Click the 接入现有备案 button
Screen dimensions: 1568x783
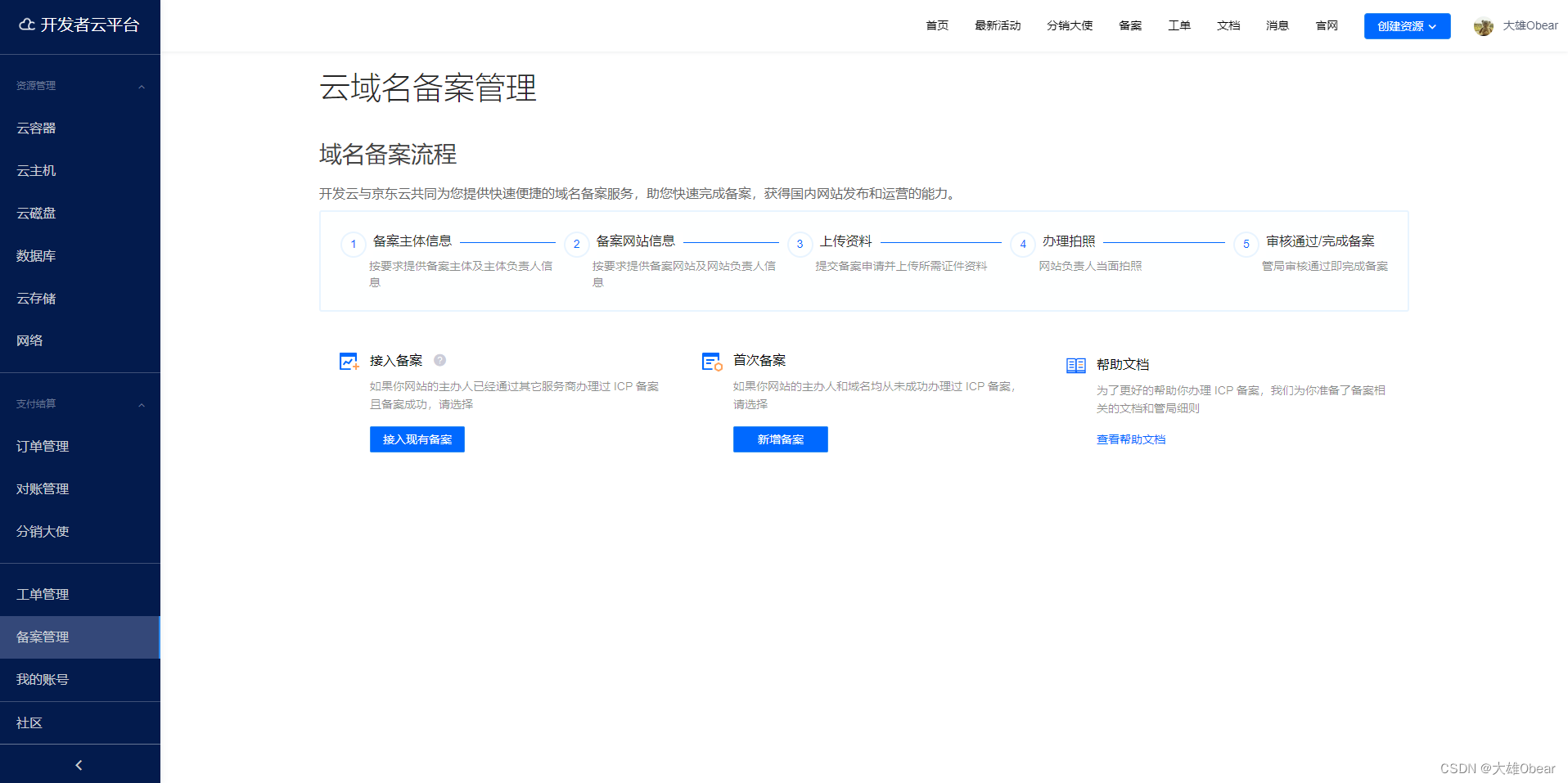(x=417, y=439)
